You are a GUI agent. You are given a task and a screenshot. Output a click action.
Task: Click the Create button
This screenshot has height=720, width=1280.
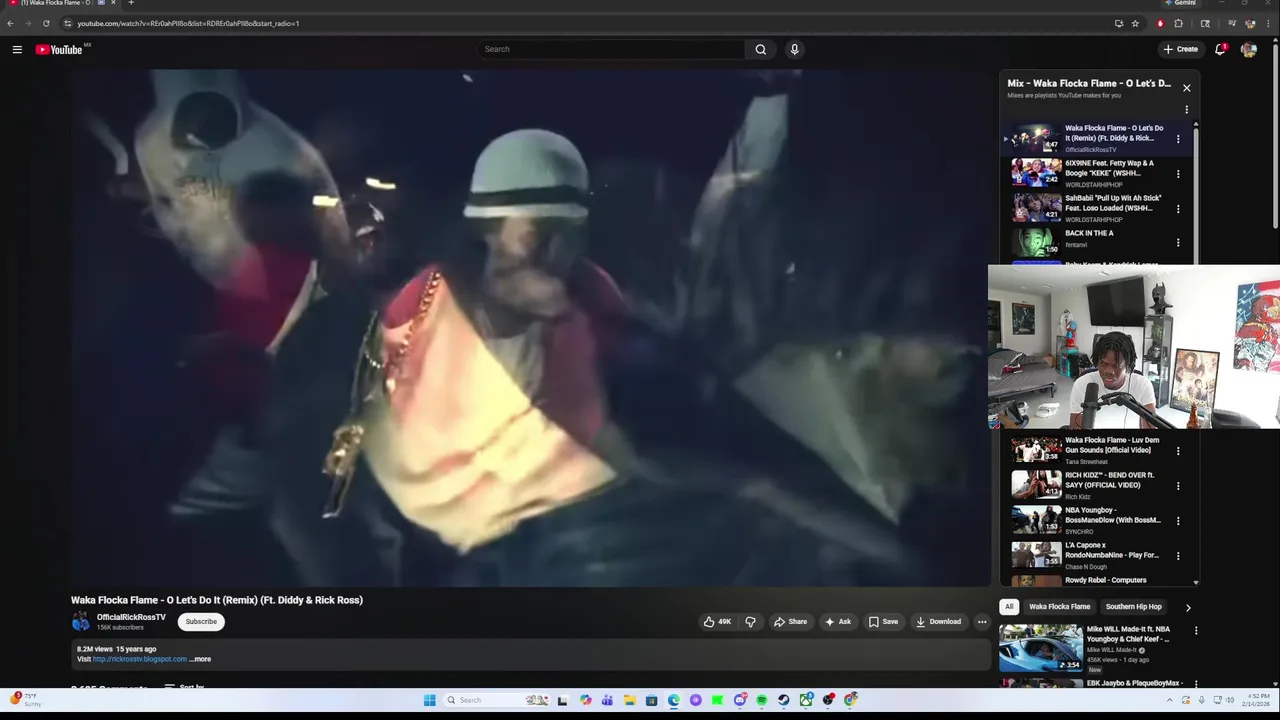click(1180, 49)
